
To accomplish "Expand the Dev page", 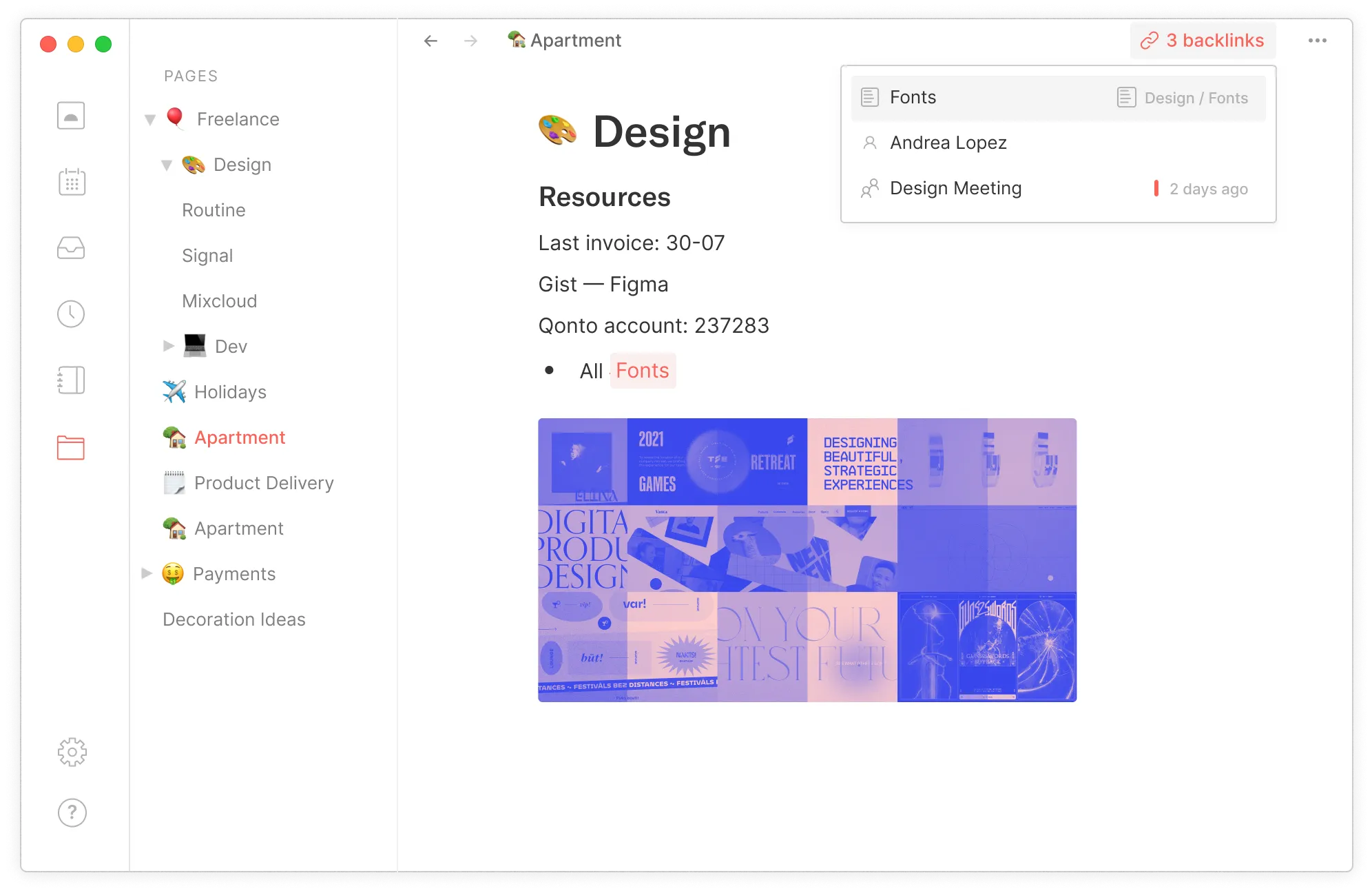I will coord(168,346).
